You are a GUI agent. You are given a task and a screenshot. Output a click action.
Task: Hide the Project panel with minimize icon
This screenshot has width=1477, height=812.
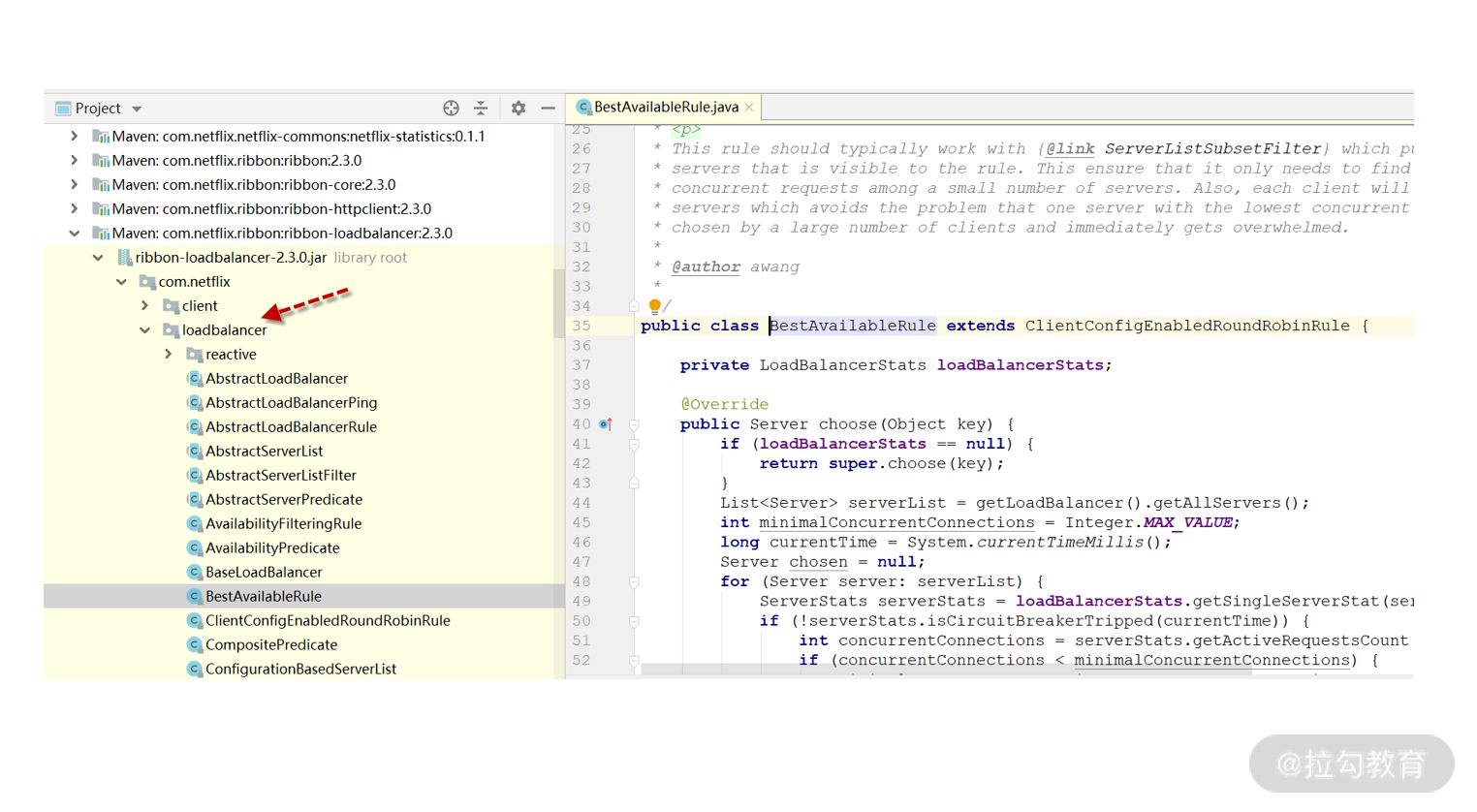click(548, 109)
